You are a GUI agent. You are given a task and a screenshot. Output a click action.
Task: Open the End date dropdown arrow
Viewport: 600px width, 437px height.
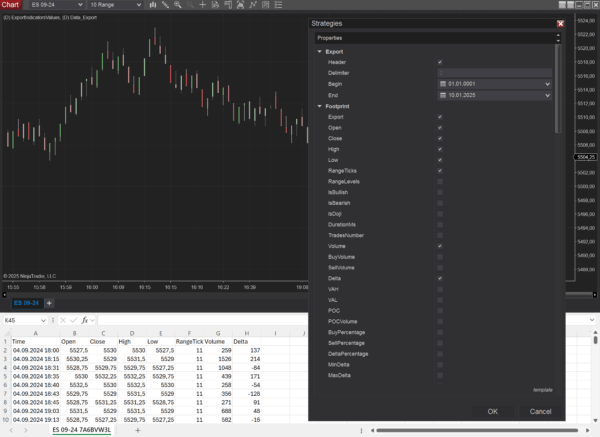click(x=548, y=95)
